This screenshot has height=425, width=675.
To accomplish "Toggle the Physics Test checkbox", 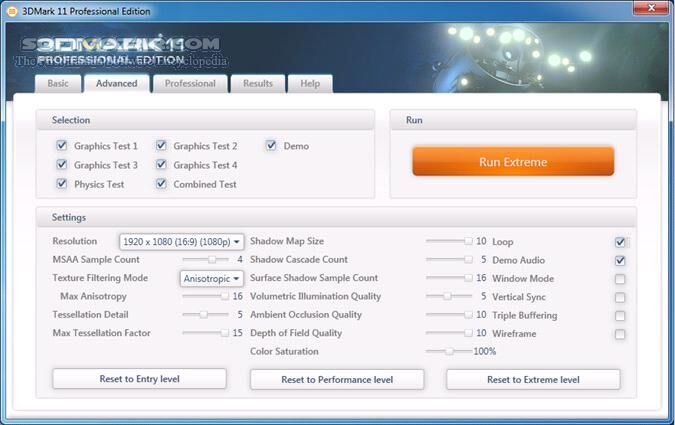I will [62, 184].
